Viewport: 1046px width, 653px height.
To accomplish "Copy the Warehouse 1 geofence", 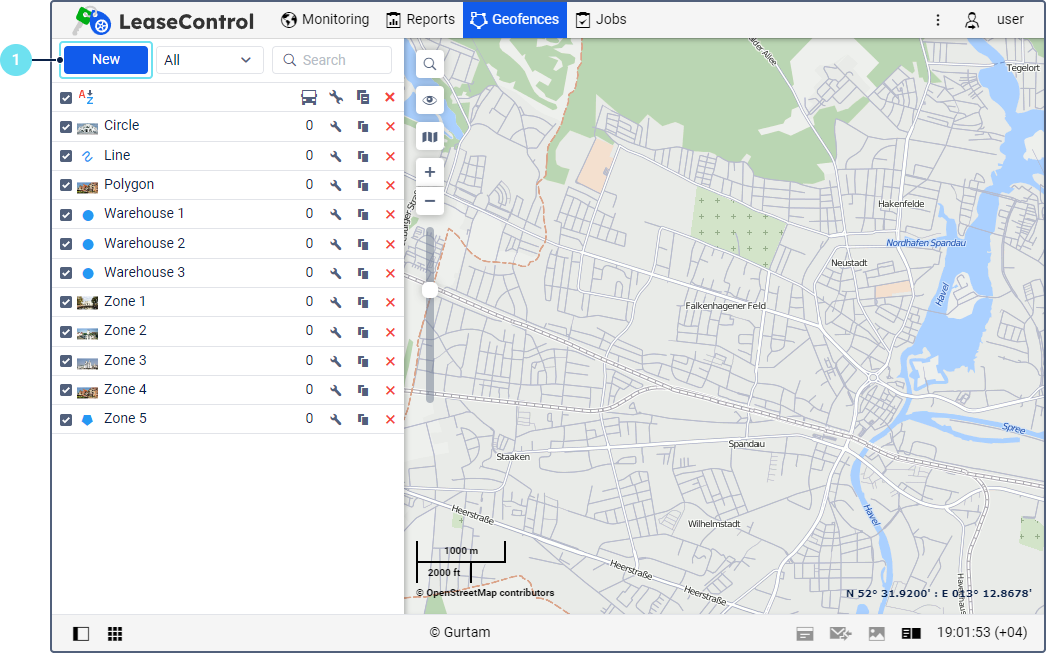I will coord(363,214).
